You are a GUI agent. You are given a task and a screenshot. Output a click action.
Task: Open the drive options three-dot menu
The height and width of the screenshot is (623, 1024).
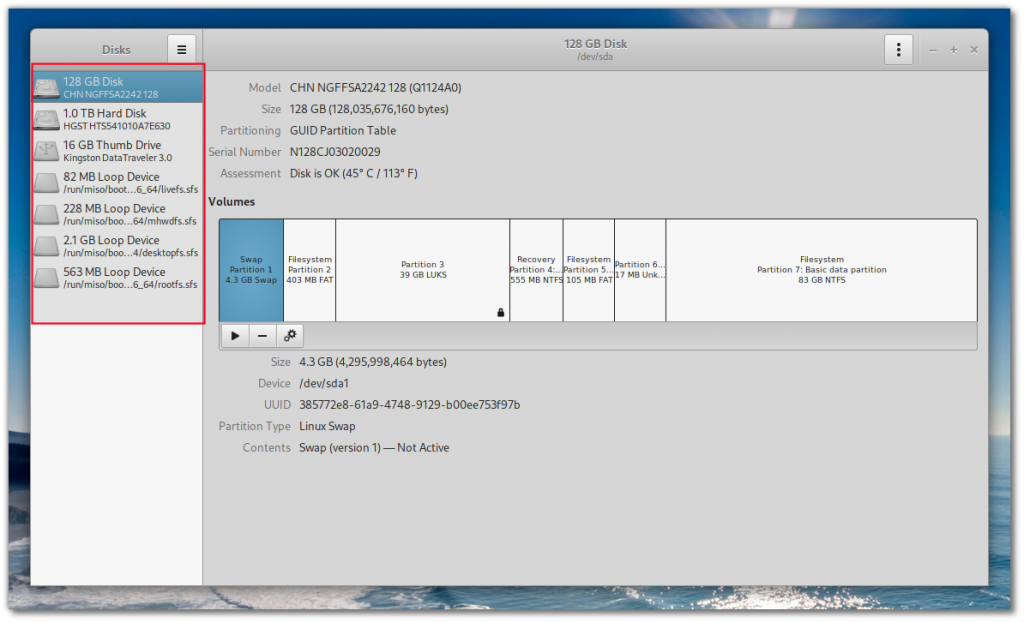pyautogui.click(x=898, y=49)
